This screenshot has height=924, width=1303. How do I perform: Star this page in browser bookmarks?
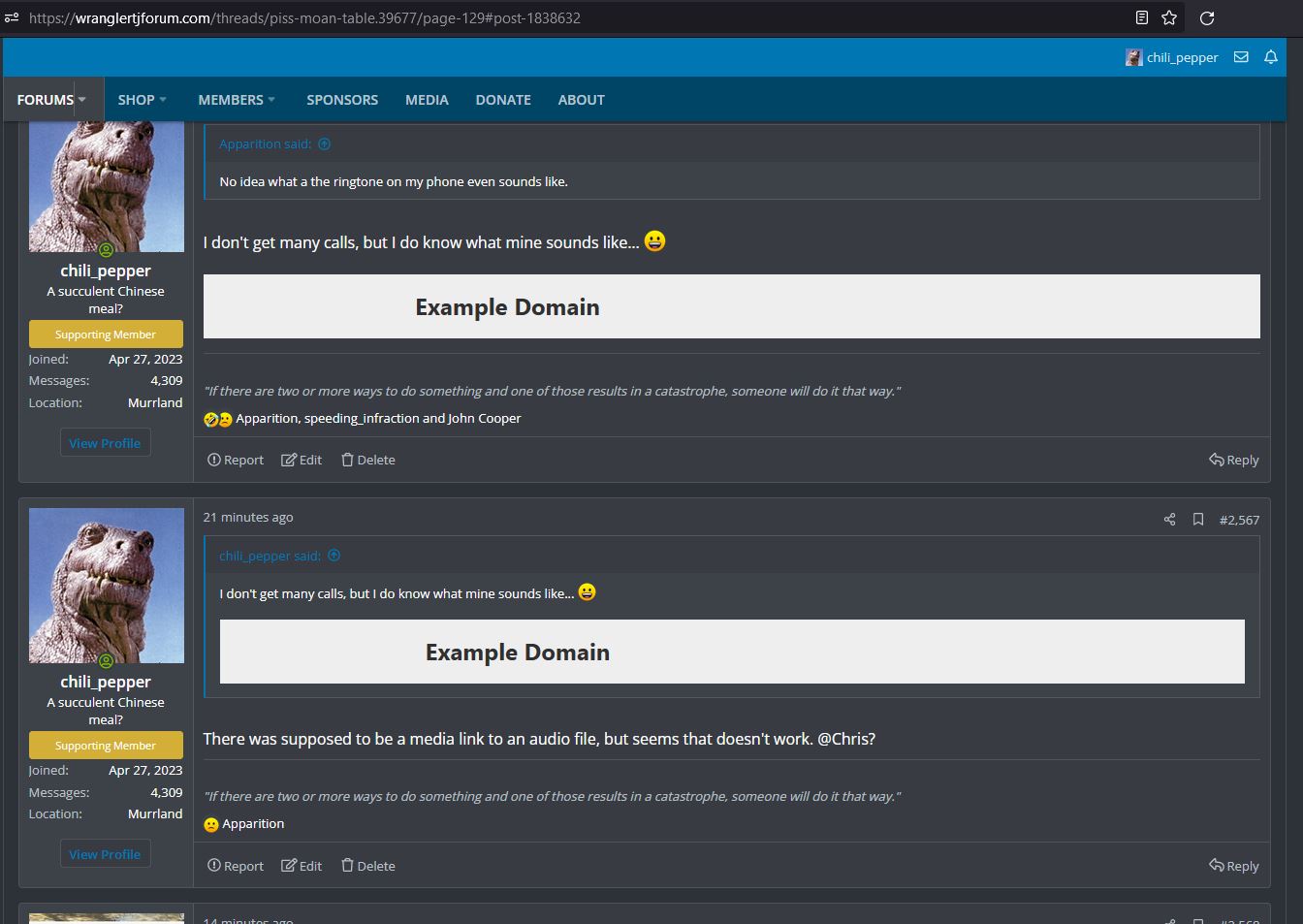click(1169, 17)
